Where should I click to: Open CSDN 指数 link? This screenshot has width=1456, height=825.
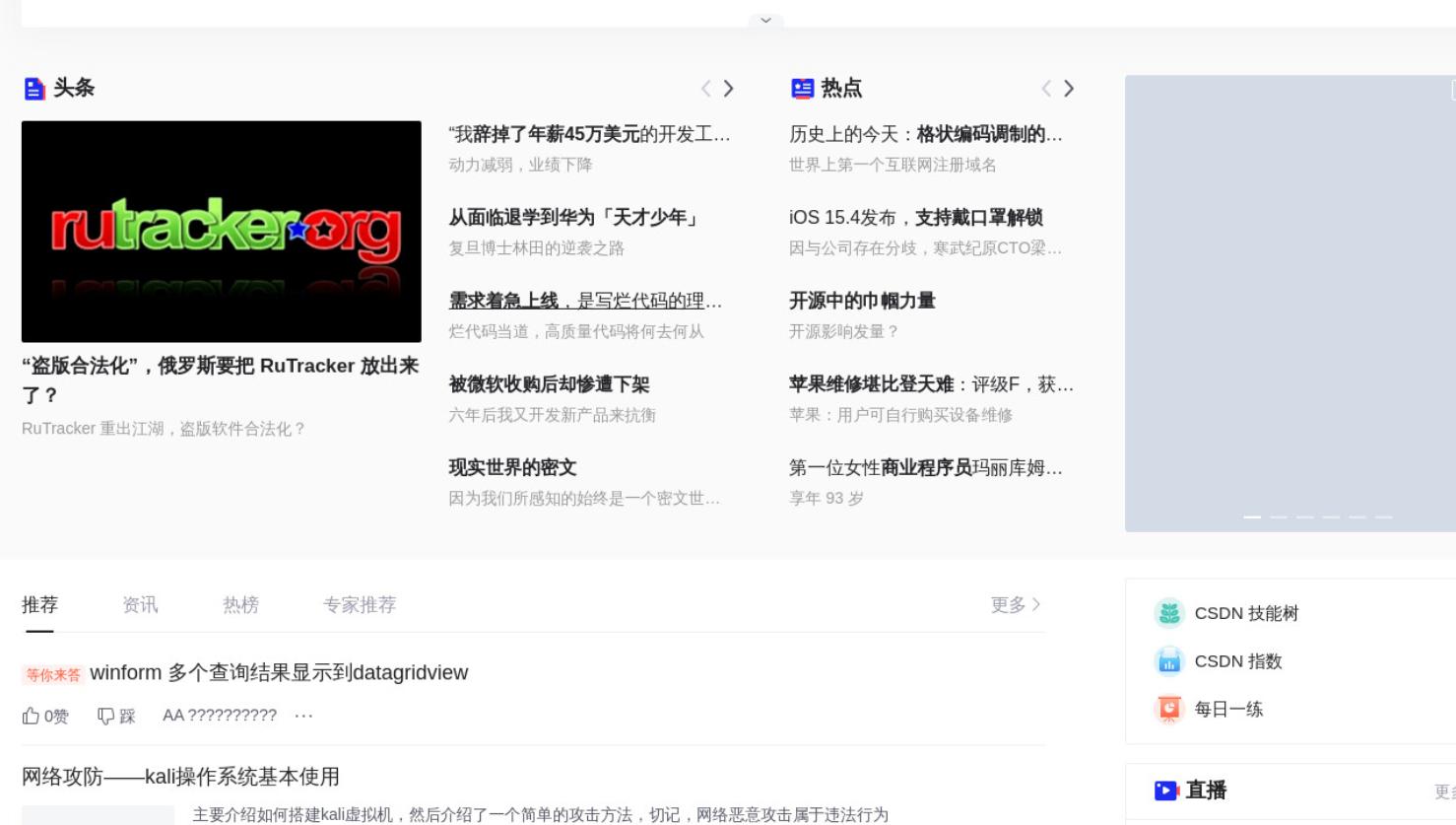coord(1238,661)
